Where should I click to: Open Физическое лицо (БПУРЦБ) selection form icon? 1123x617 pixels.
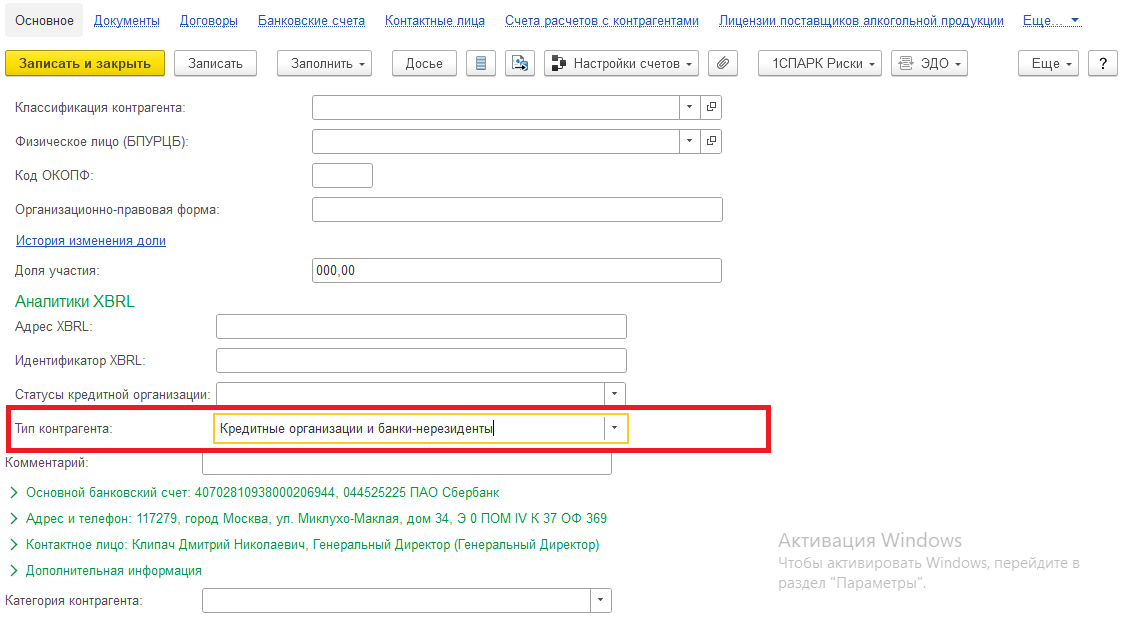(711, 141)
